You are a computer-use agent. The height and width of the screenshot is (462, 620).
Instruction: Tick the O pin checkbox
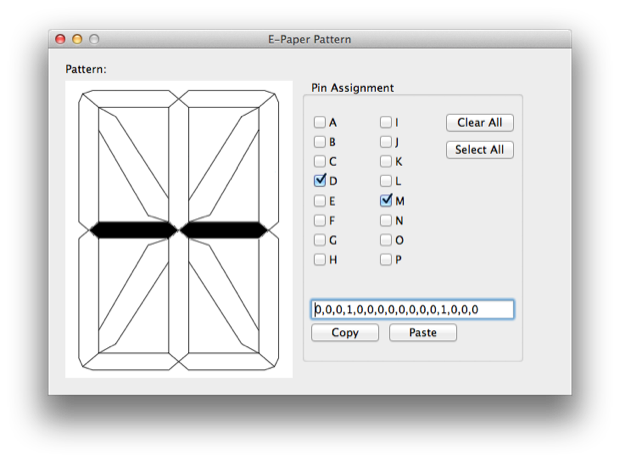click(x=386, y=240)
